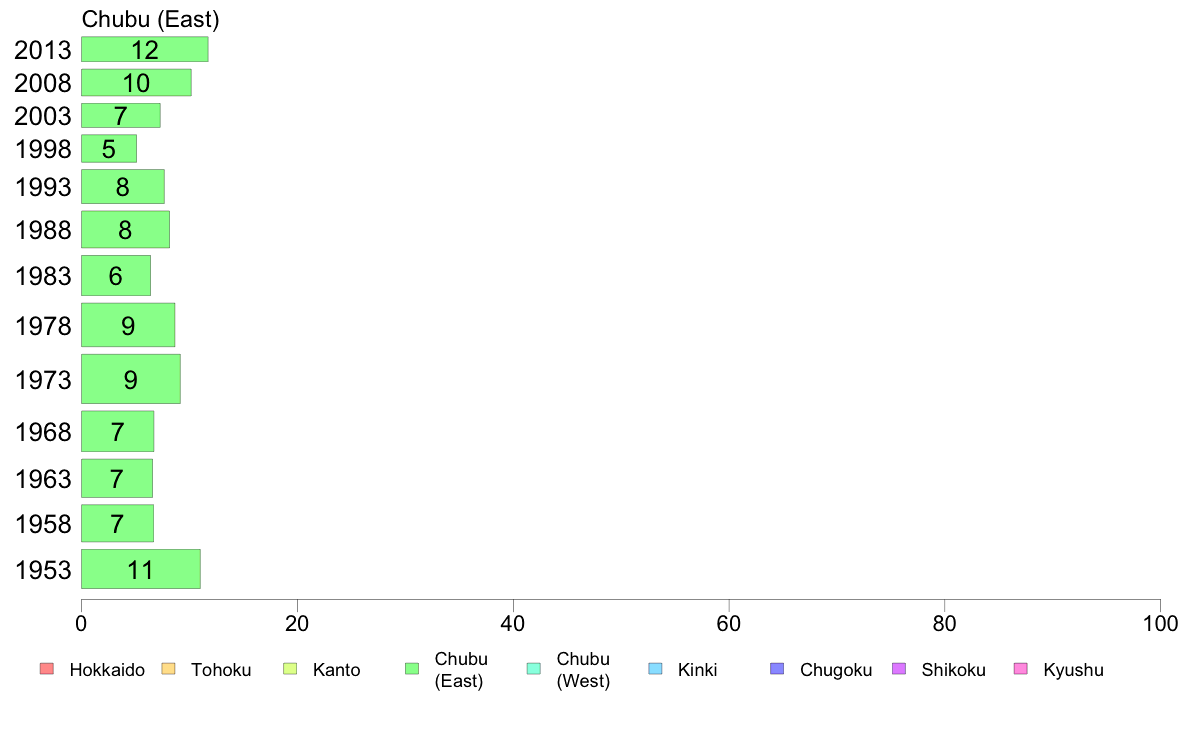Screen dimensions: 1188x736
Task: Click the Shikoku legend label text
Action: coord(953,670)
